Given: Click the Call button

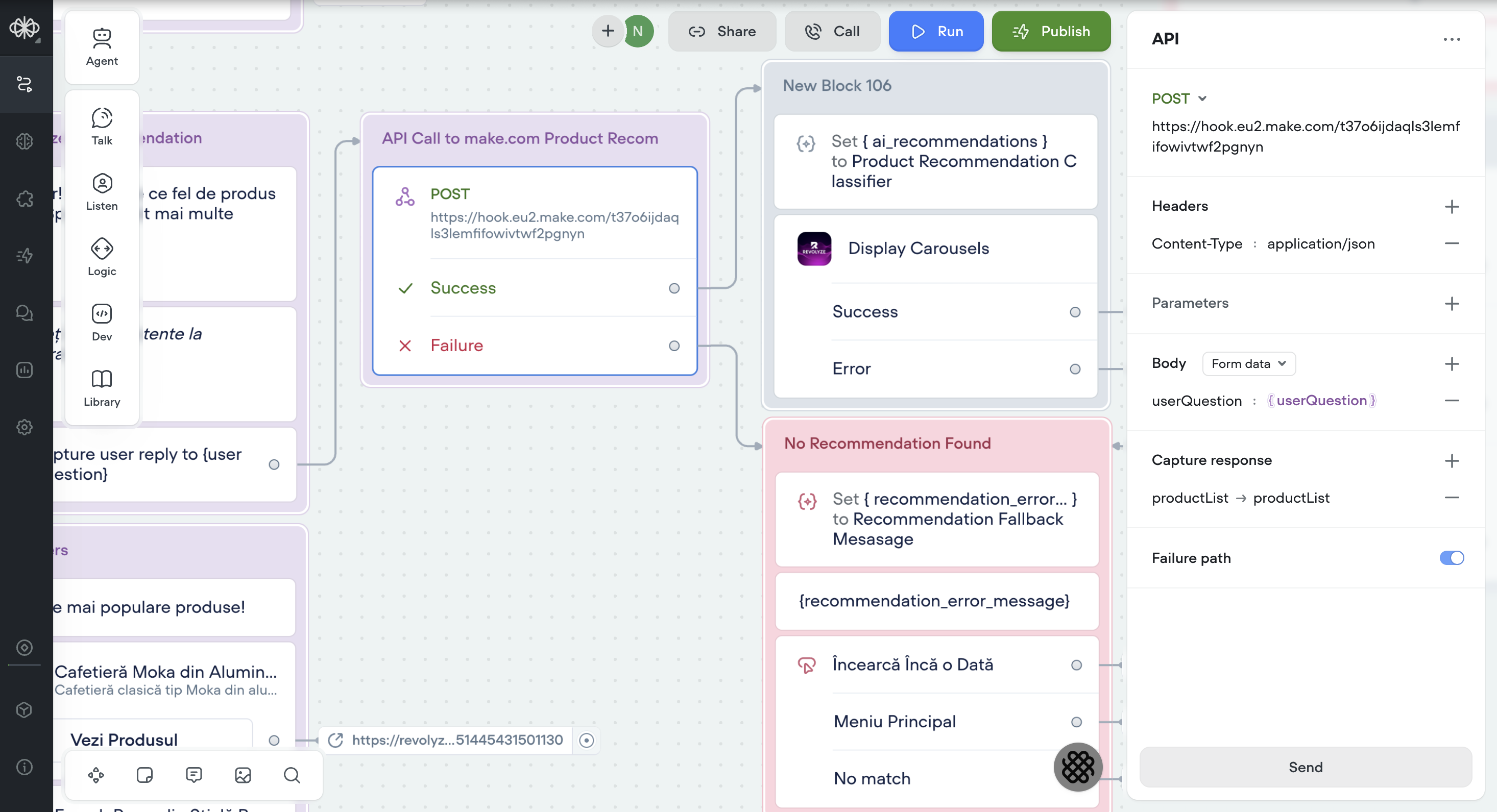Looking at the screenshot, I should [x=832, y=31].
